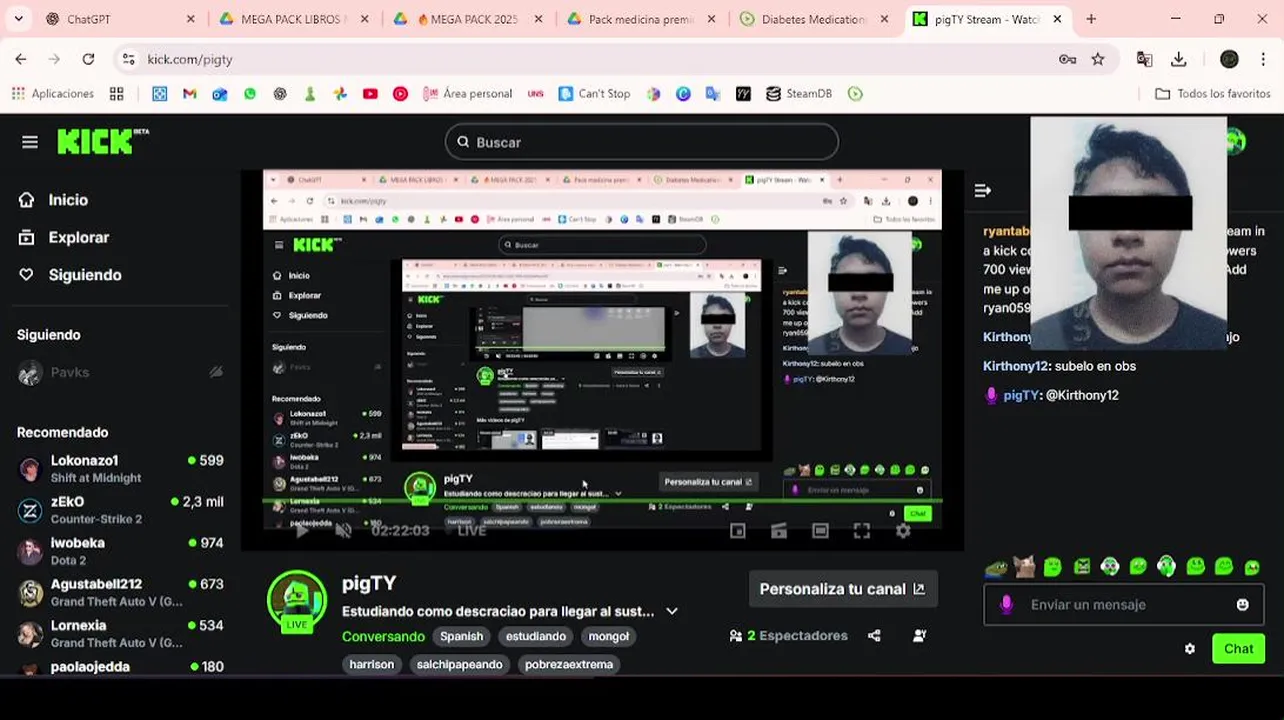Screen dimensions: 1284x720
Task: Collapse the chat panel icon
Action: [982, 190]
